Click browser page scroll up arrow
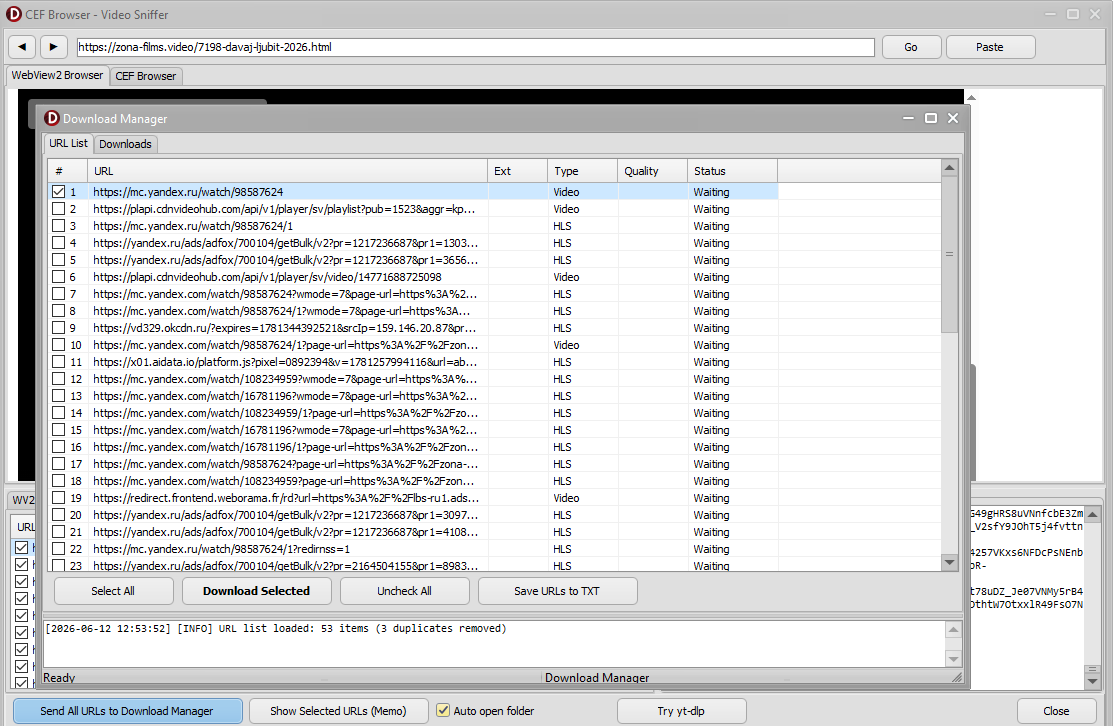Viewport: 1113px width, 726px height. tap(971, 97)
